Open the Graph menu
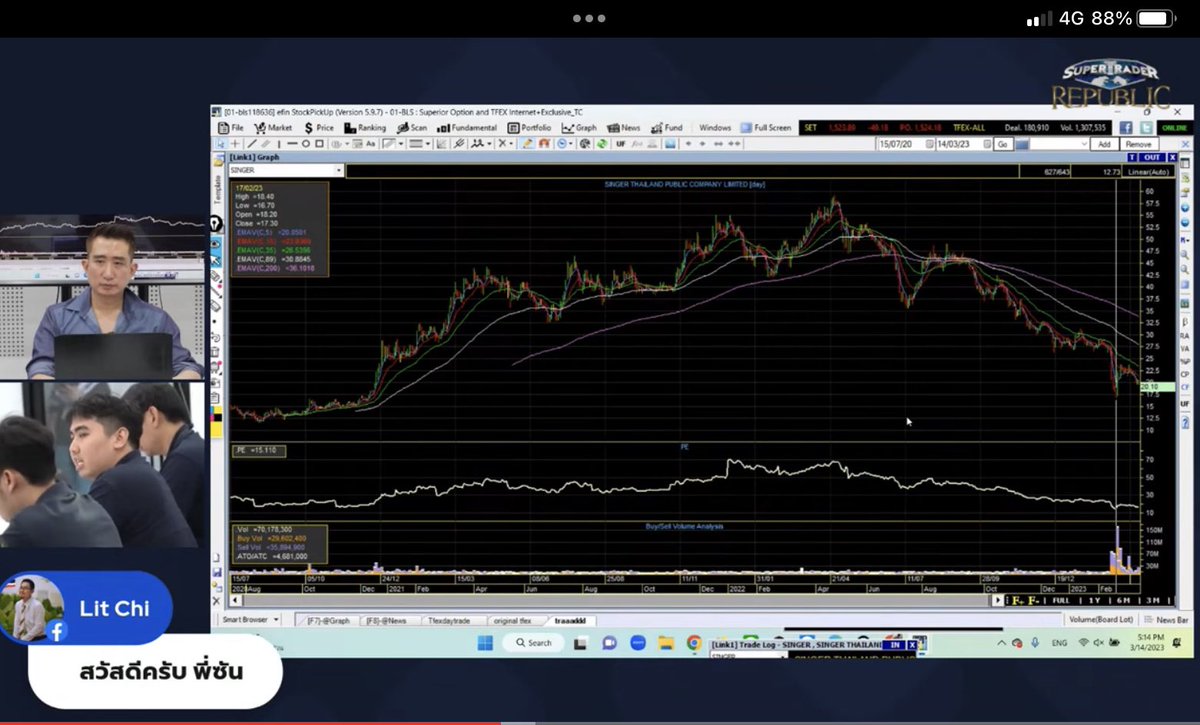The height and width of the screenshot is (725, 1200). click(579, 128)
